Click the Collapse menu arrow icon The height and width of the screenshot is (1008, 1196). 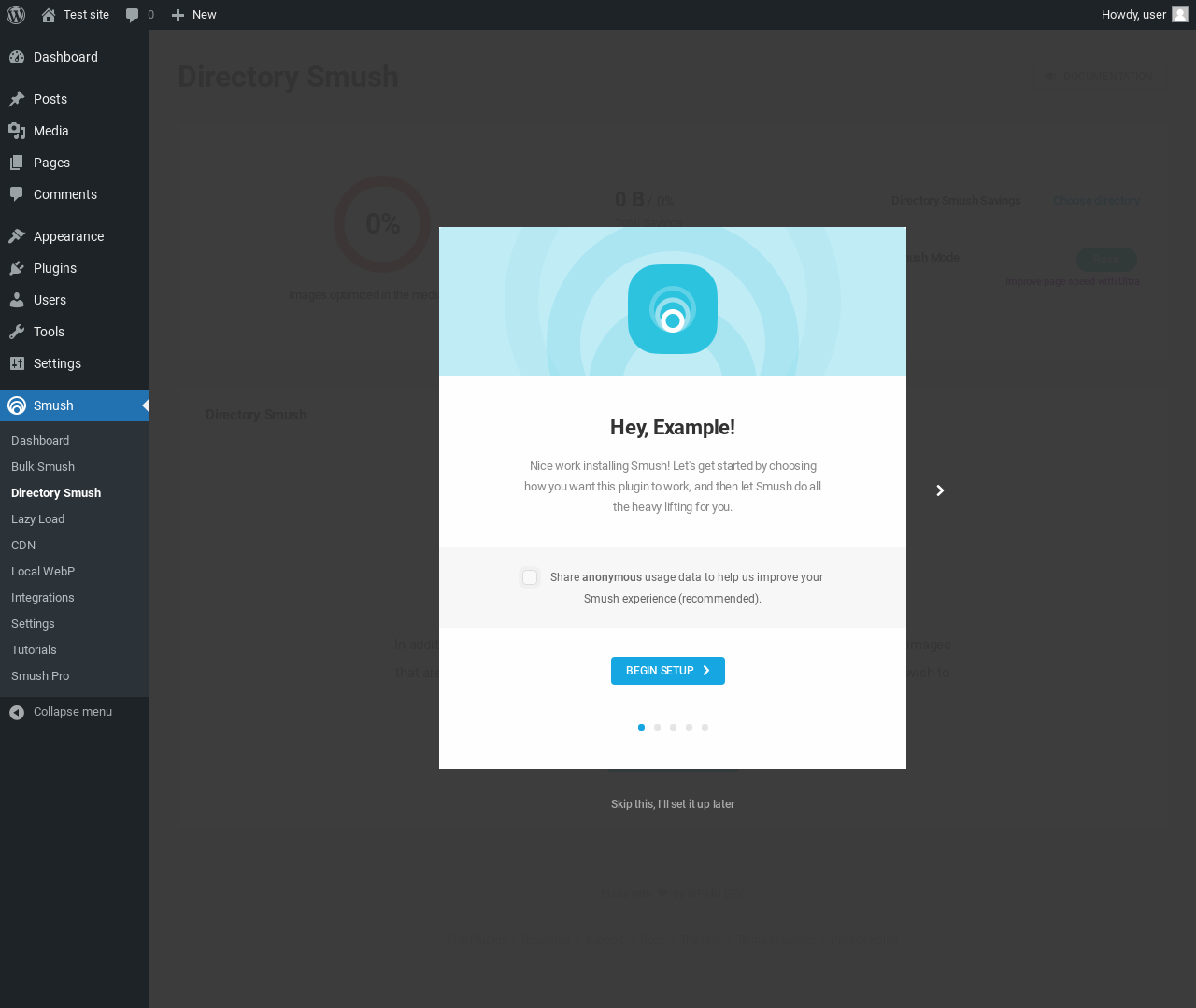pos(17,713)
